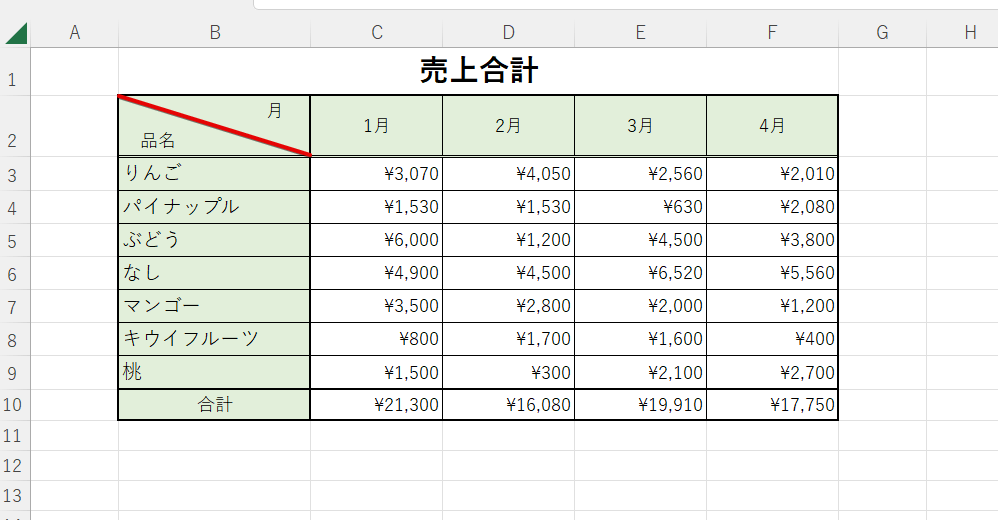The width and height of the screenshot is (998, 520).
Task: Select cell with ¥1,500
Action: coord(377,372)
